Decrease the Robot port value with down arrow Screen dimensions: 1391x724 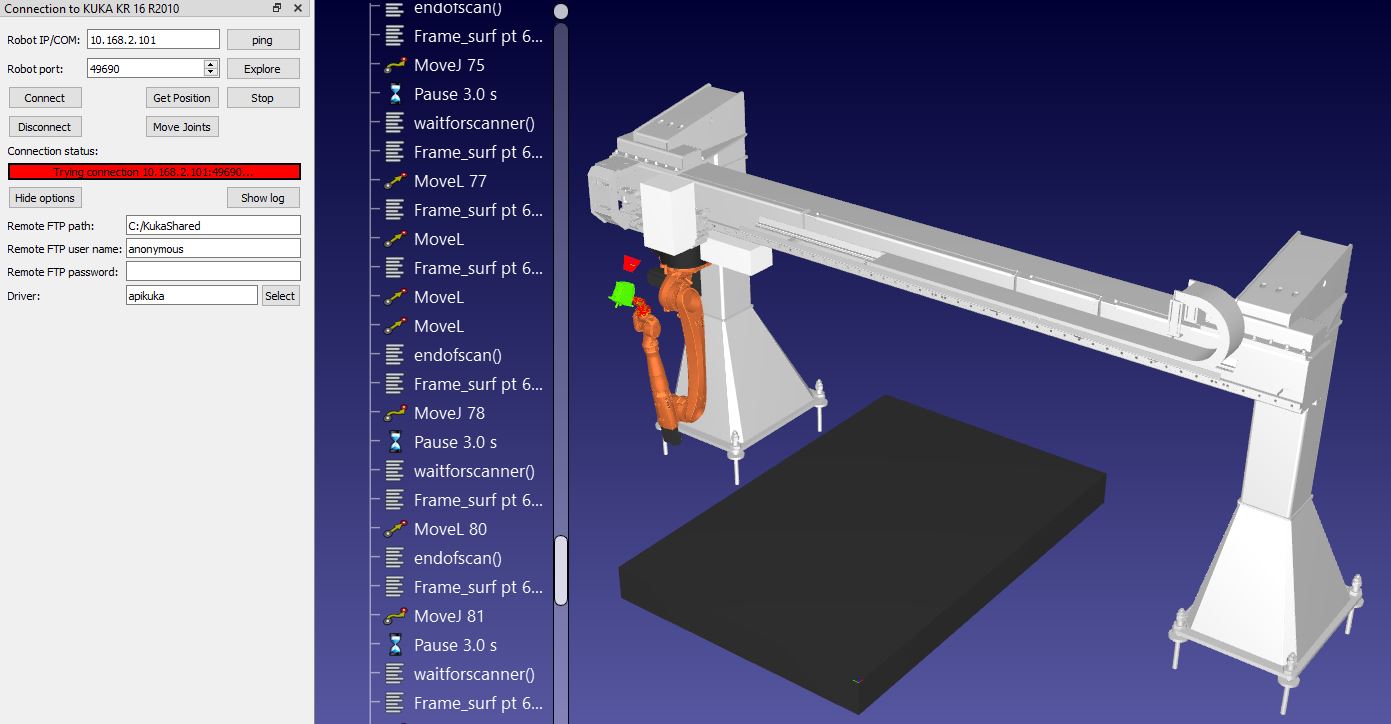(211, 73)
